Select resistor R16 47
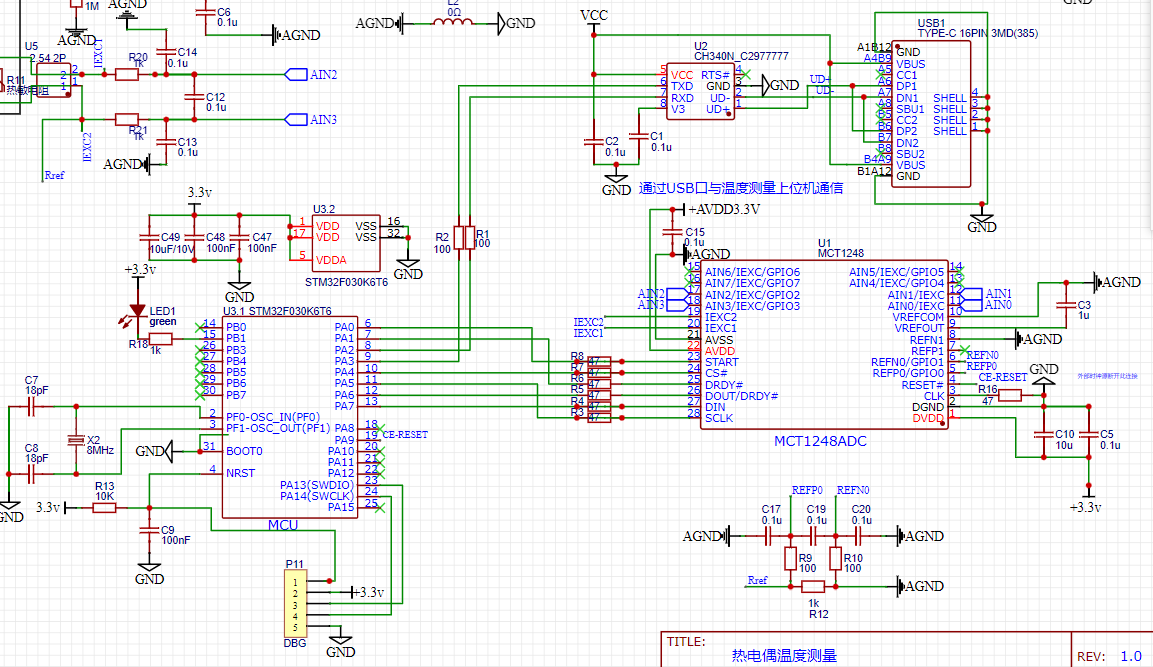1153x667 pixels. 1010,395
